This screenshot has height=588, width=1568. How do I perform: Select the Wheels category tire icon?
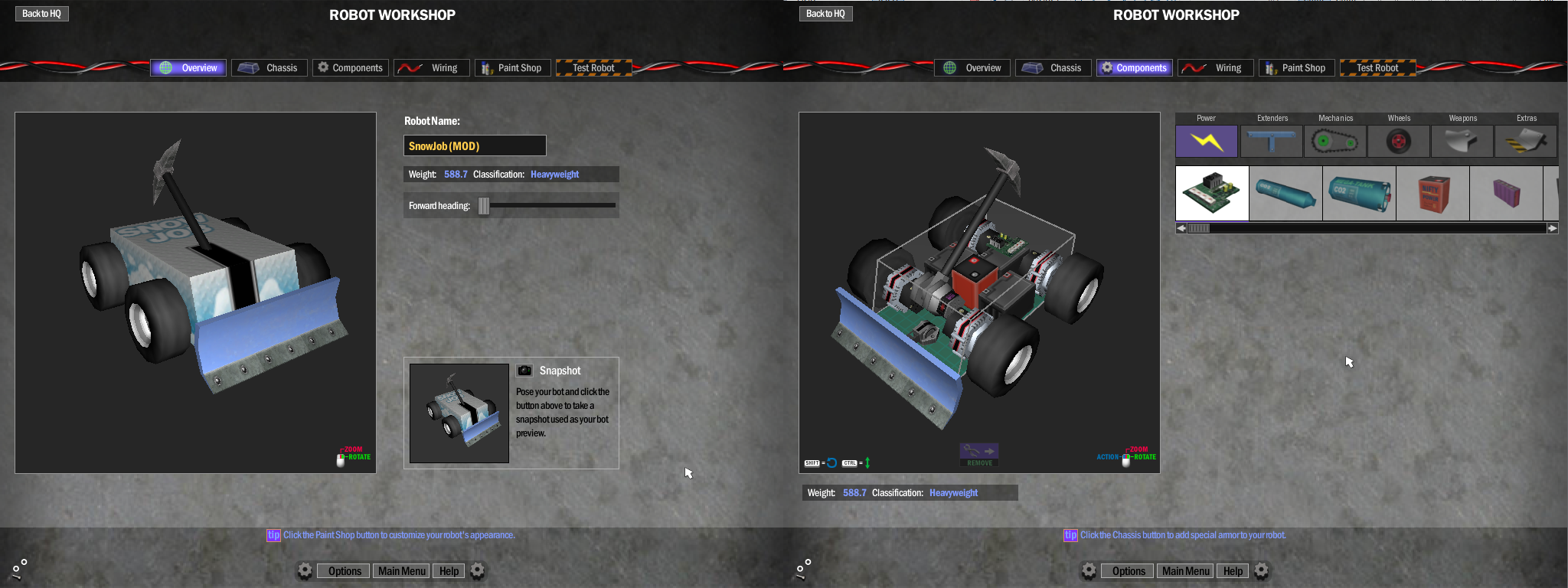(x=1399, y=142)
